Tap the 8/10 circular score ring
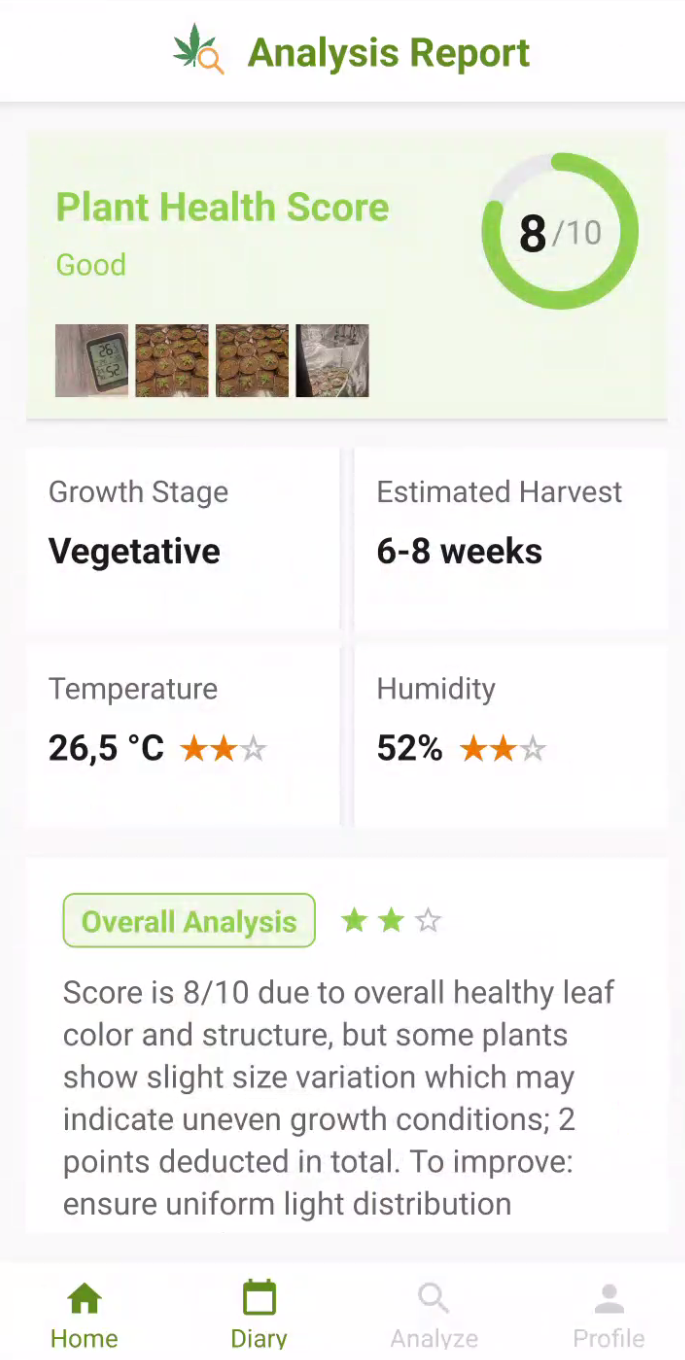This screenshot has width=685, height=1360. pyautogui.click(x=560, y=232)
